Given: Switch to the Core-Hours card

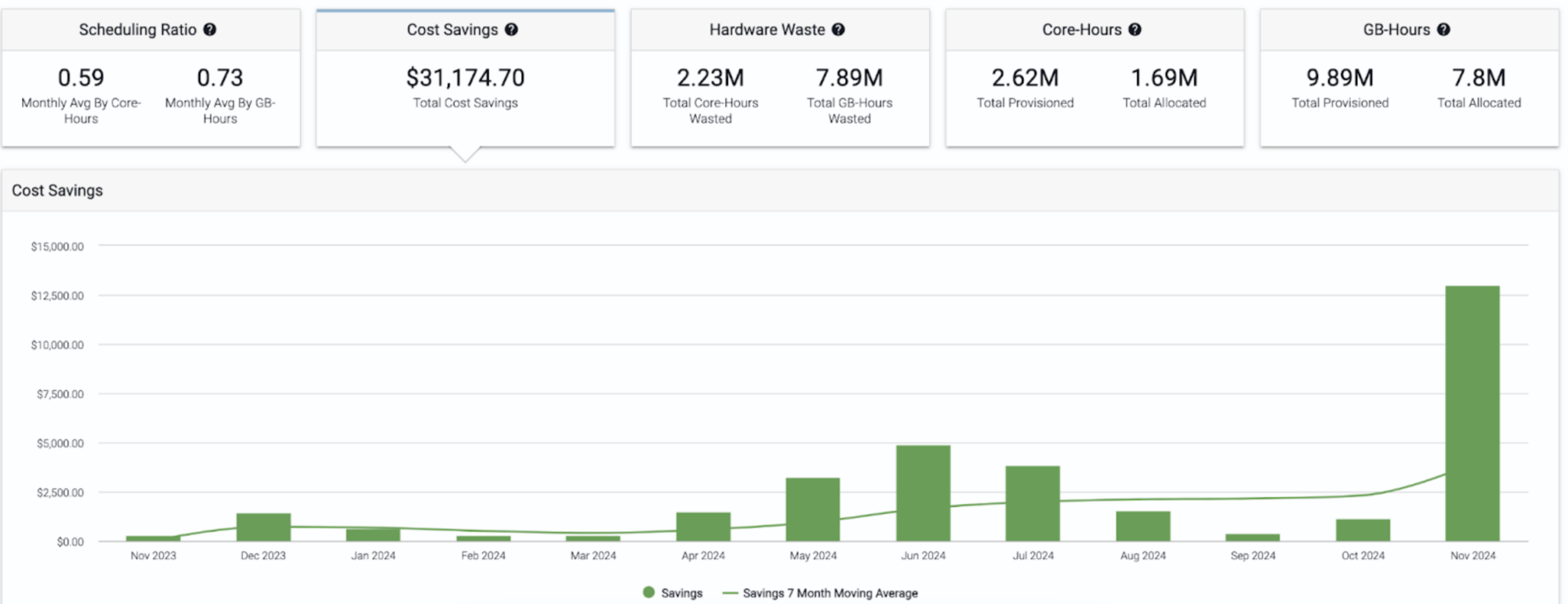Looking at the screenshot, I should pos(1094,78).
